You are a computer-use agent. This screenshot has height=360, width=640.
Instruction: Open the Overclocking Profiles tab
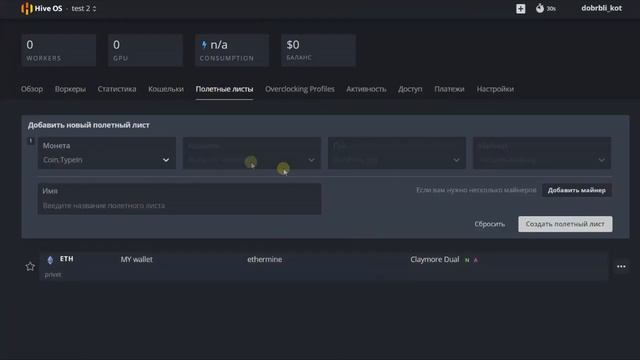pyautogui.click(x=300, y=89)
